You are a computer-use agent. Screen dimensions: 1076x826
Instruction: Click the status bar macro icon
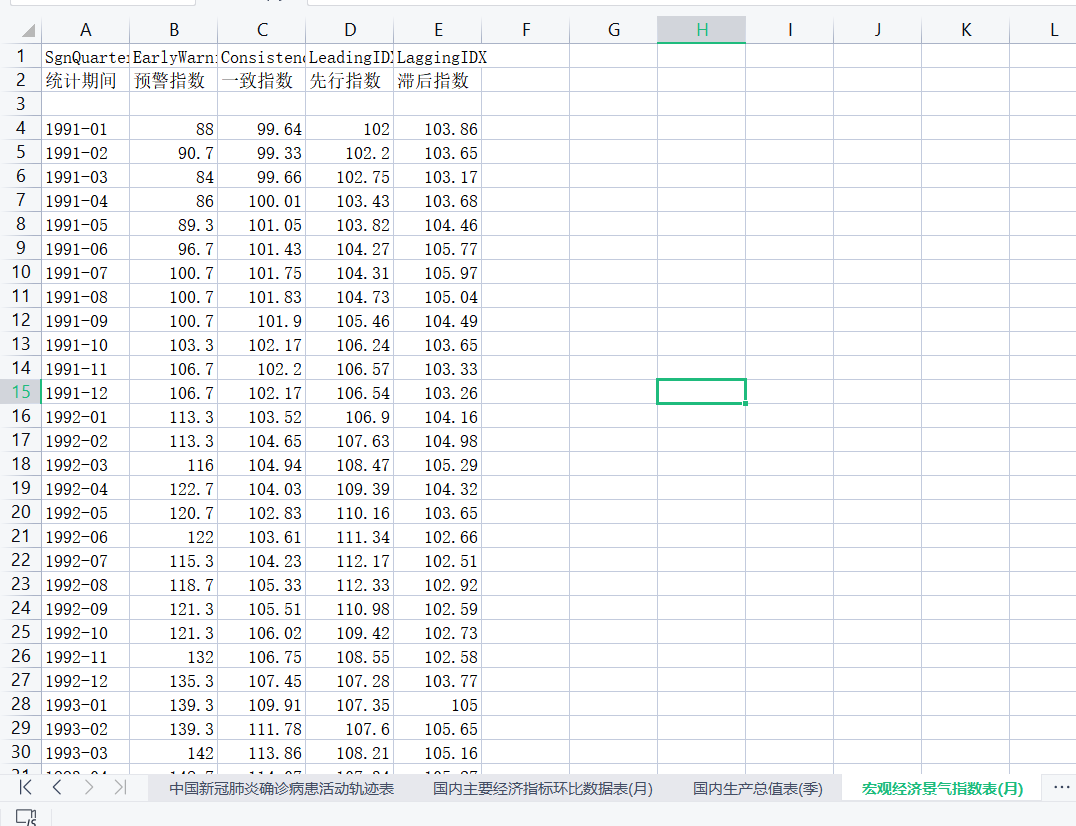point(26,816)
